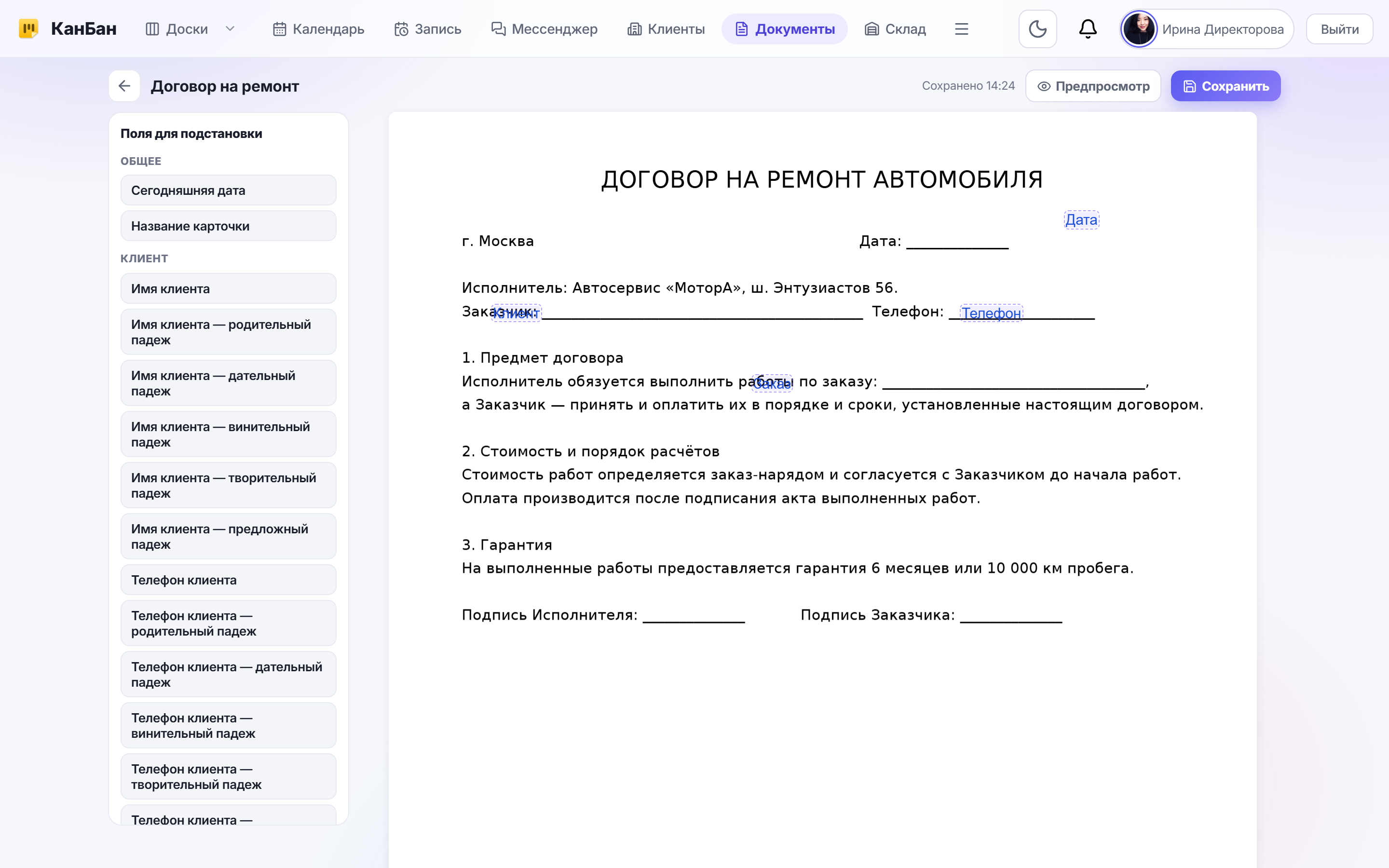Click the Исполнитель Автосервис «МоторА» line
Screen dimensions: 1389x868
tap(680, 287)
